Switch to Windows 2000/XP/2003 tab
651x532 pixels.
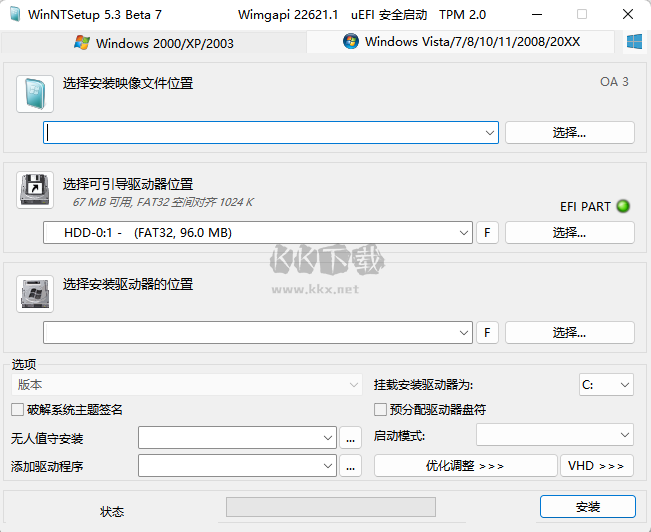(x=154, y=43)
